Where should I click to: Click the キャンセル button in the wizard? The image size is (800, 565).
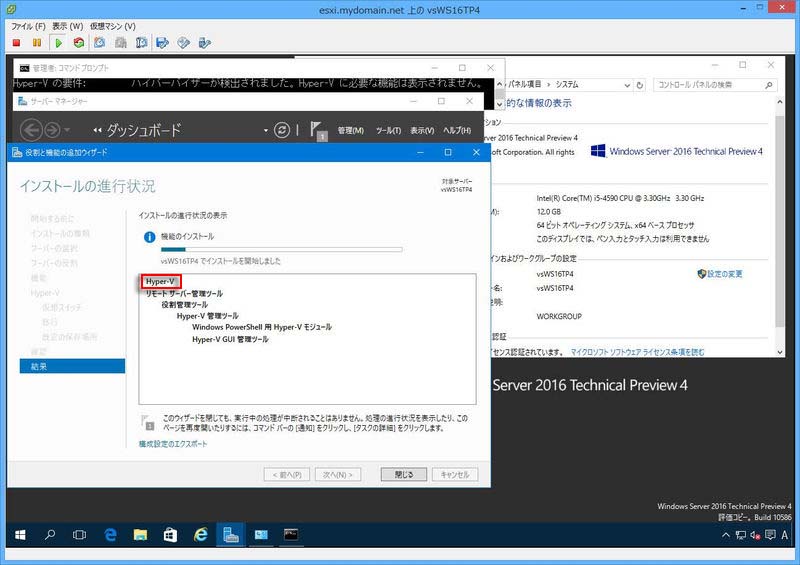[x=455, y=475]
